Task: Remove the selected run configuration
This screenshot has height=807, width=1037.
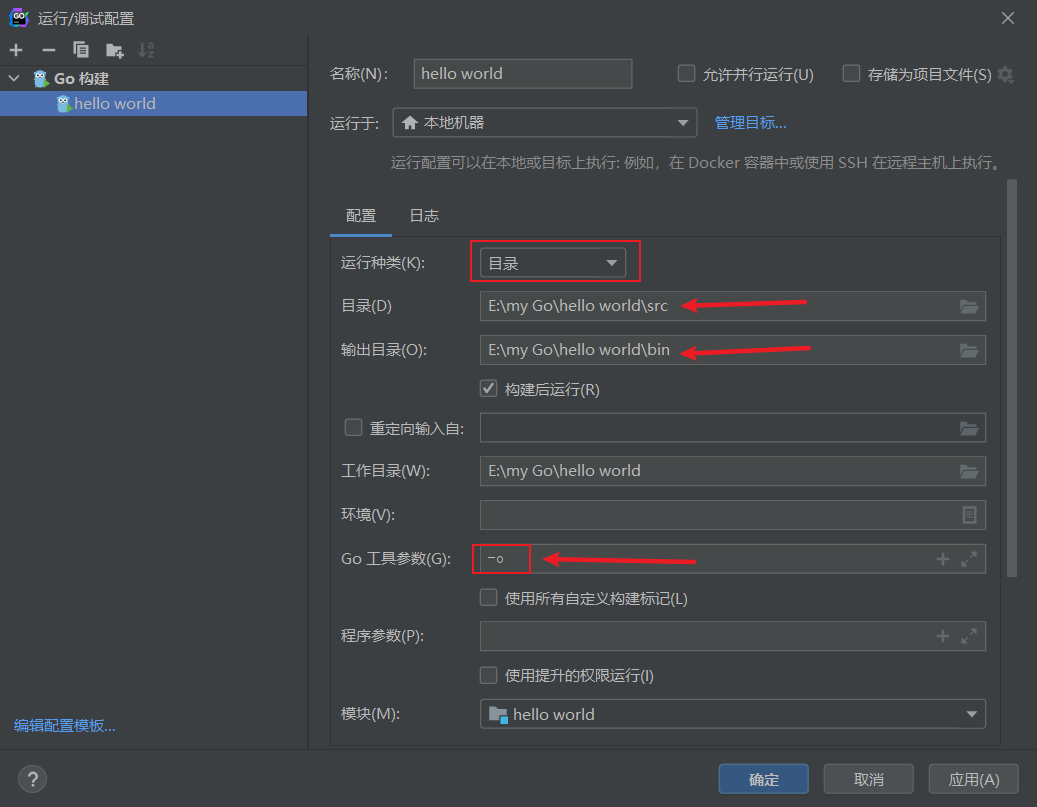Action: tap(47, 49)
